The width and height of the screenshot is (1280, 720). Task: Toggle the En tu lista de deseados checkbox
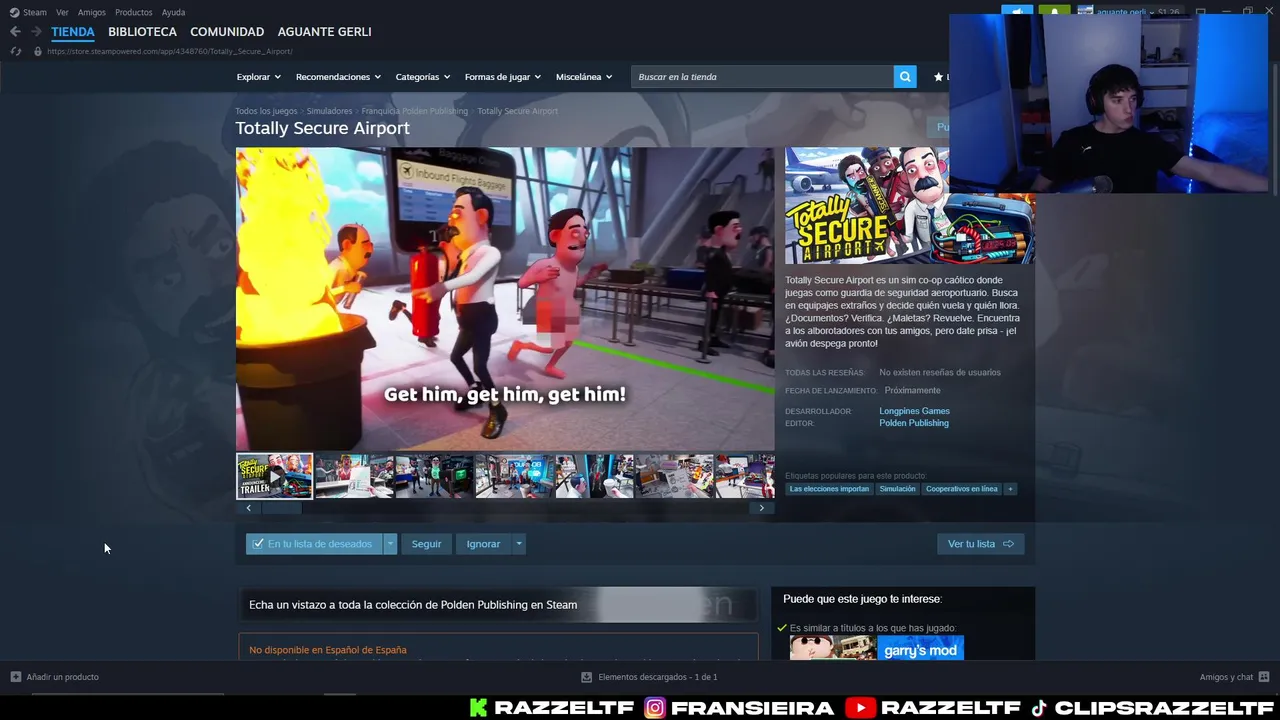258,544
